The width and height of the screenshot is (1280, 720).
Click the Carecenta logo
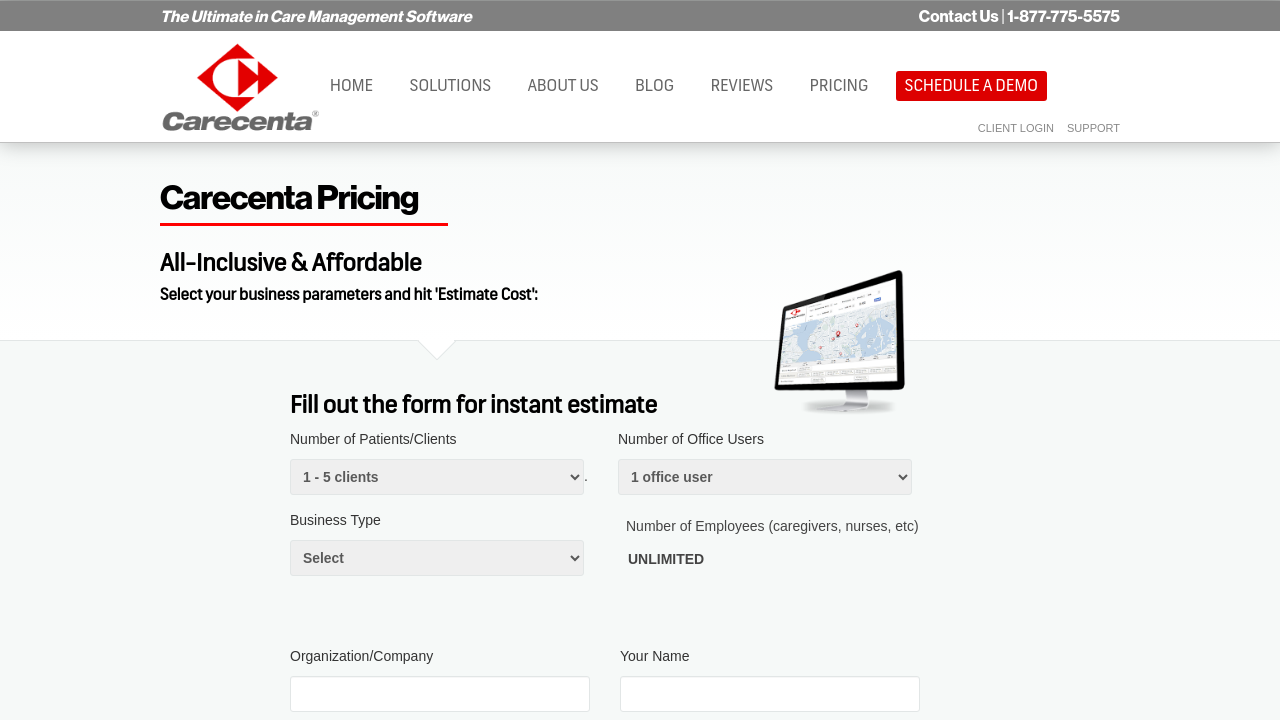pyautogui.click(x=240, y=87)
